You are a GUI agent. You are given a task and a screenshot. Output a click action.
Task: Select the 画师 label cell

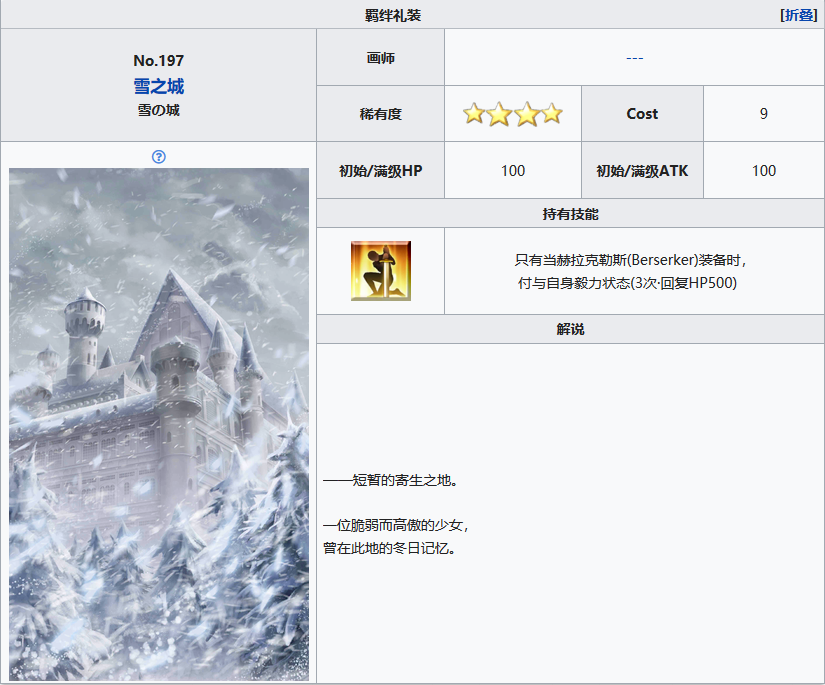[x=381, y=58]
